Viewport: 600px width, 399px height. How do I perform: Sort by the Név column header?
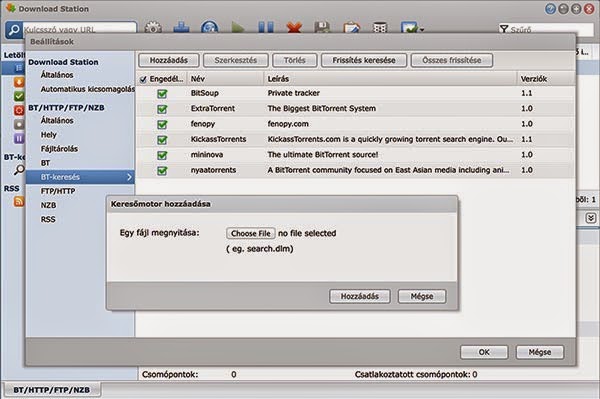(x=225, y=79)
